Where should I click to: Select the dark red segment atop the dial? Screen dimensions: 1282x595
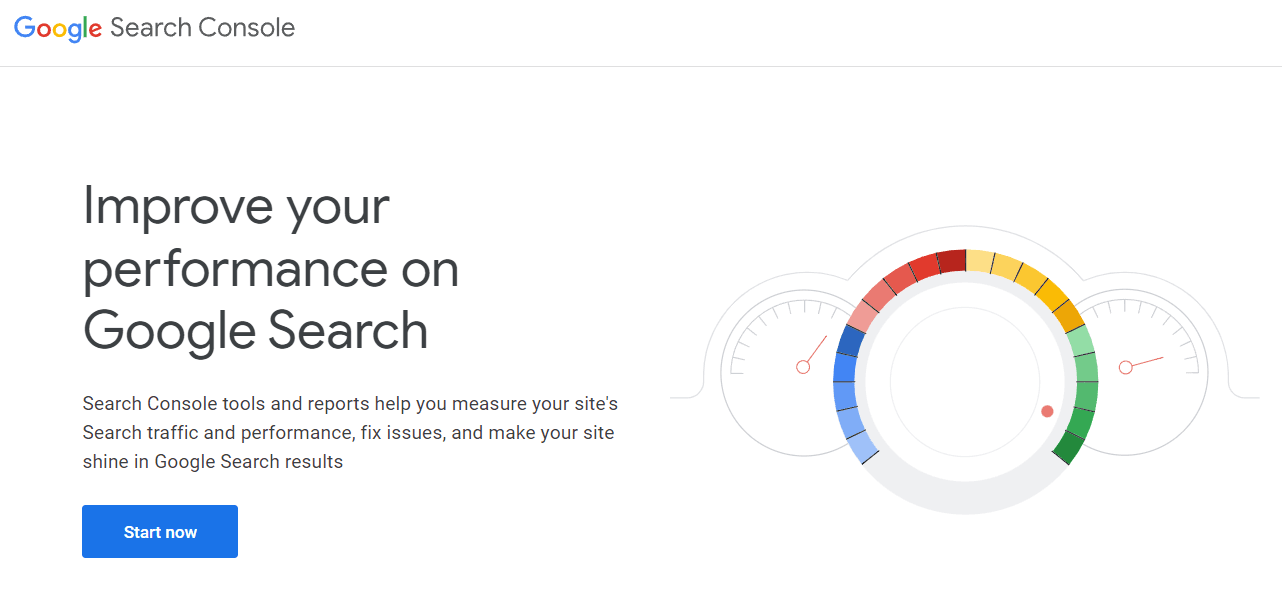click(x=952, y=262)
